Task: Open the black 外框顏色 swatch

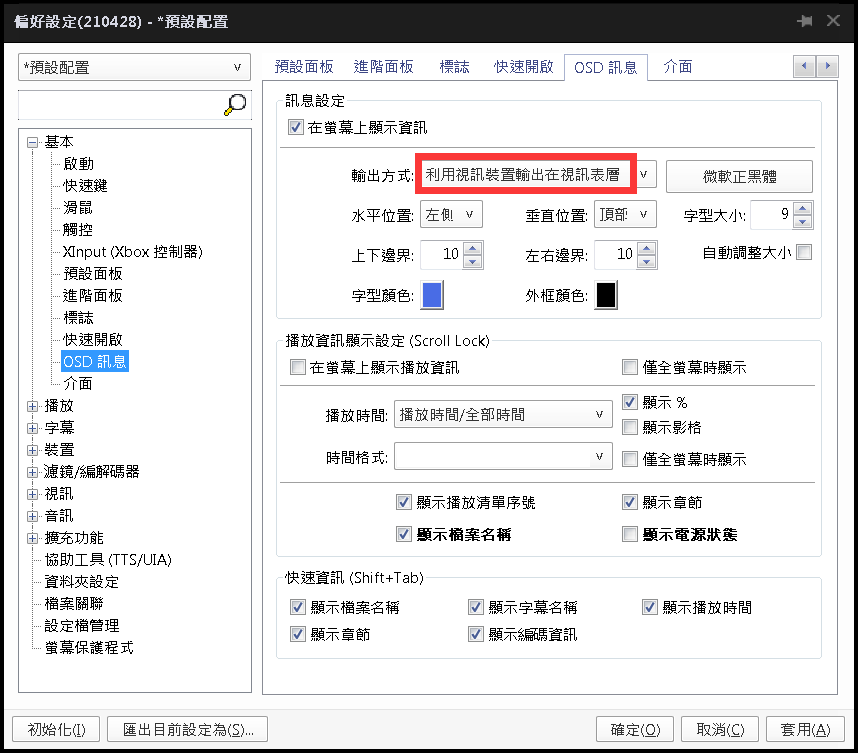Action: pos(606,295)
